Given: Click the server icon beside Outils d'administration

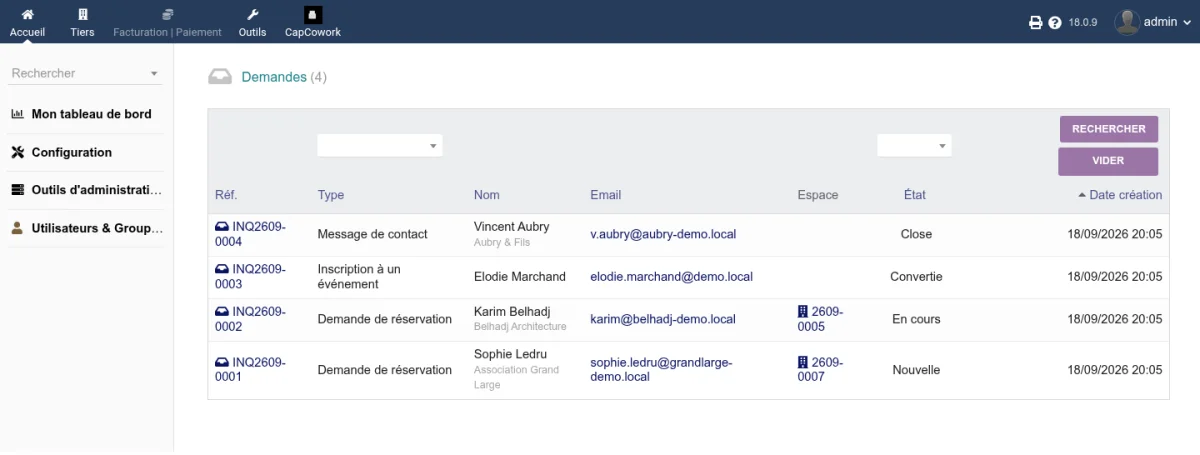Looking at the screenshot, I should pos(17,190).
